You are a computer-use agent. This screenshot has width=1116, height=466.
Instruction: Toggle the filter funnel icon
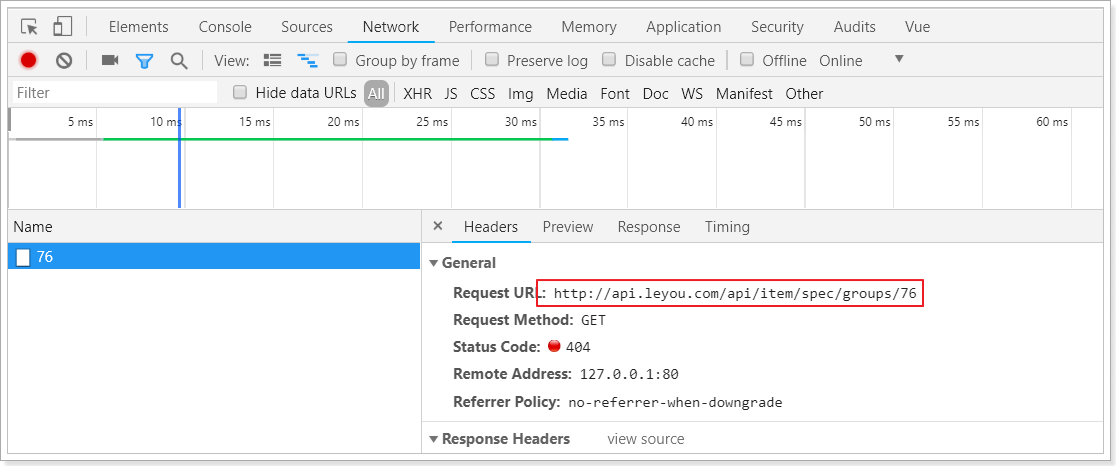pyautogui.click(x=144, y=60)
